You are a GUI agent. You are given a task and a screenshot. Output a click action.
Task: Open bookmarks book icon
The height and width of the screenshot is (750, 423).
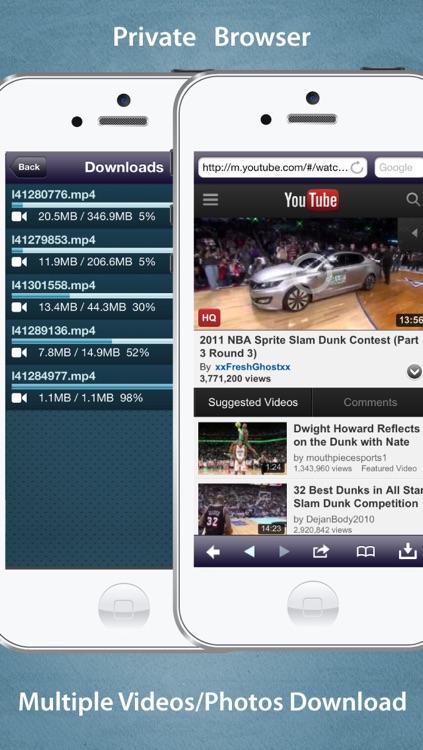pyautogui.click(x=366, y=552)
